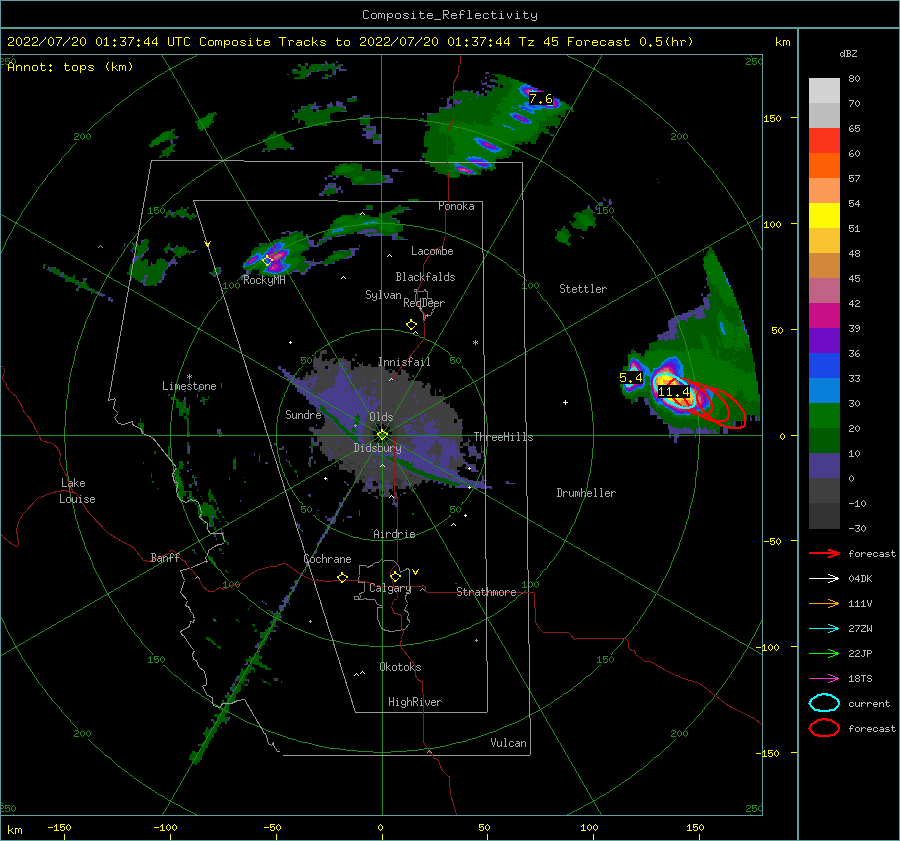
Task: Click the Lacombe city label
Action: click(432, 251)
